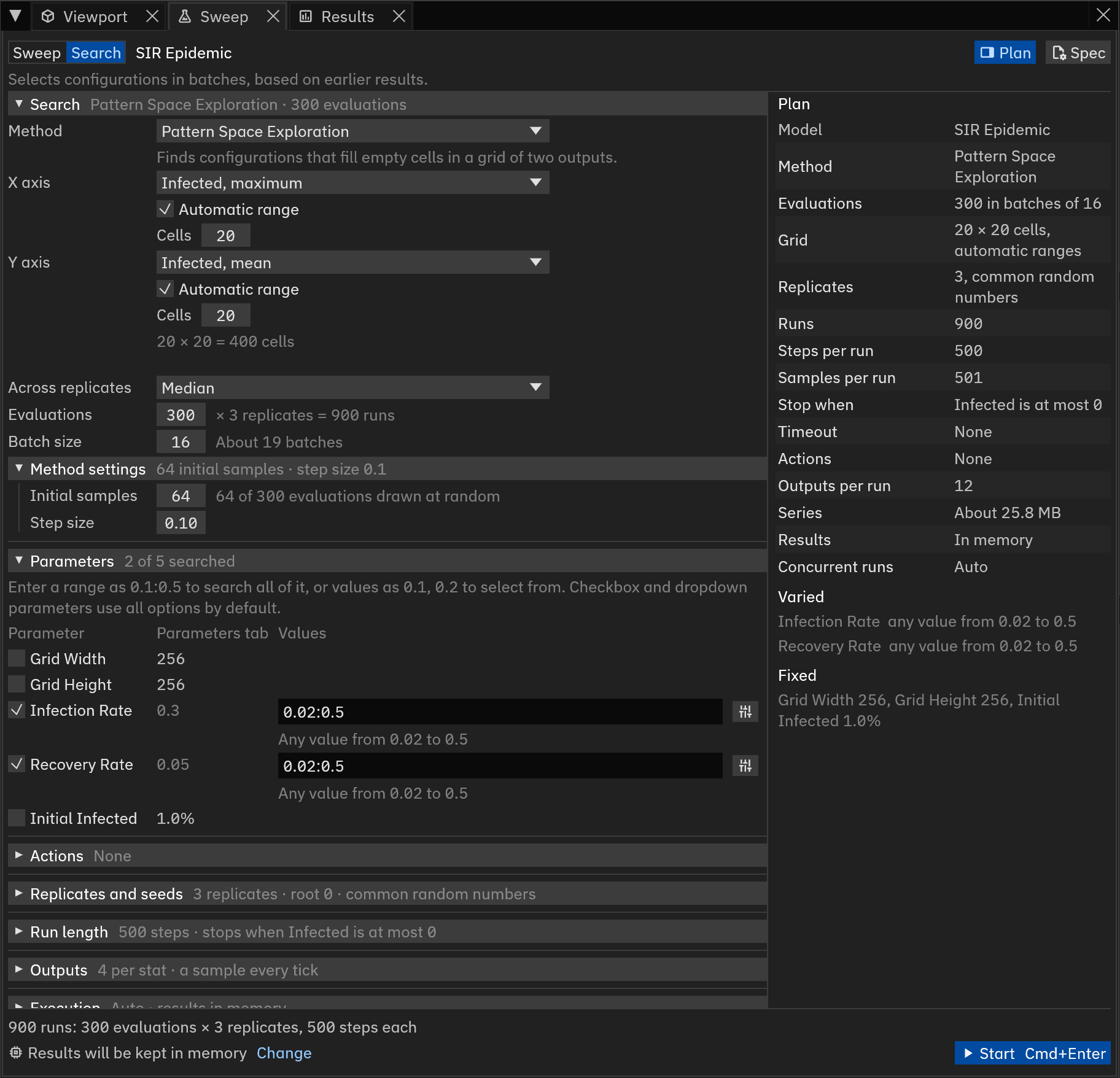Open the panel menu triangle icon
Image resolution: width=1120 pixels, height=1078 pixels.
[15, 16]
